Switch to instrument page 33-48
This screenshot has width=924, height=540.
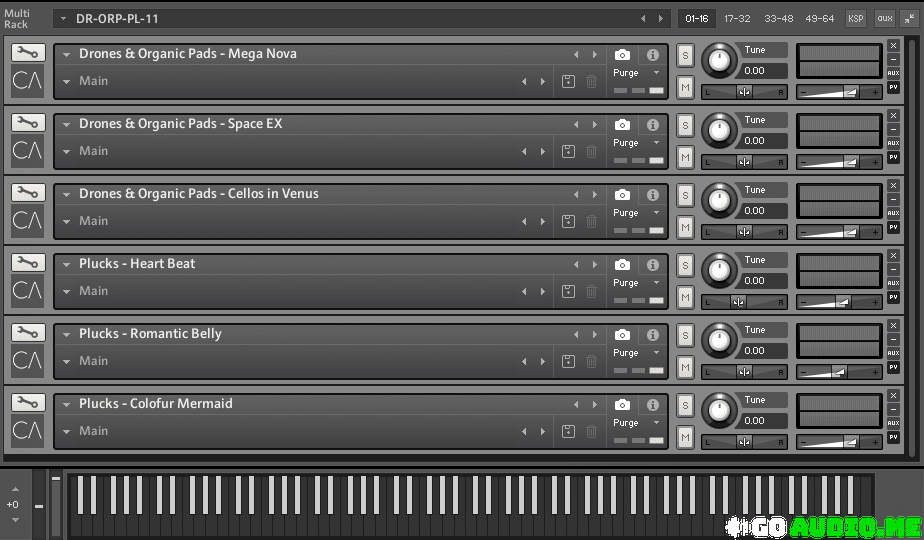778,19
